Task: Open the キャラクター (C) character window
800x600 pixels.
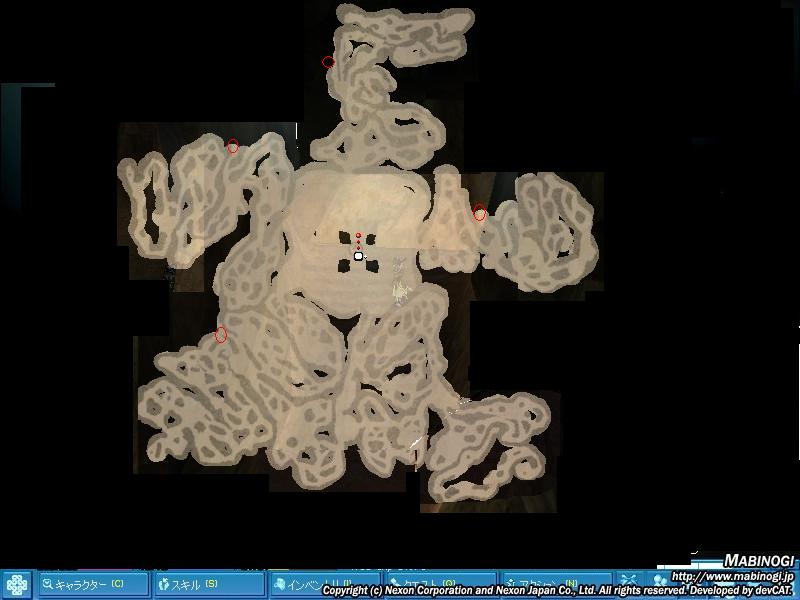Action: coord(93,584)
